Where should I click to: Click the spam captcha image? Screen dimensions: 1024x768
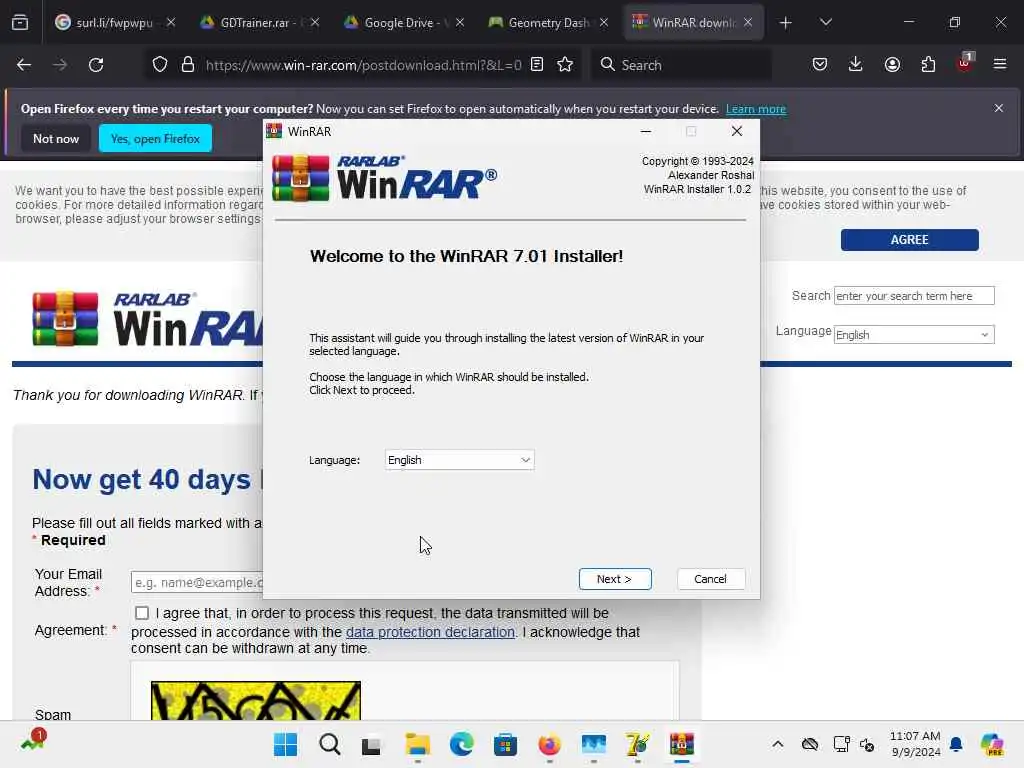pos(255,700)
